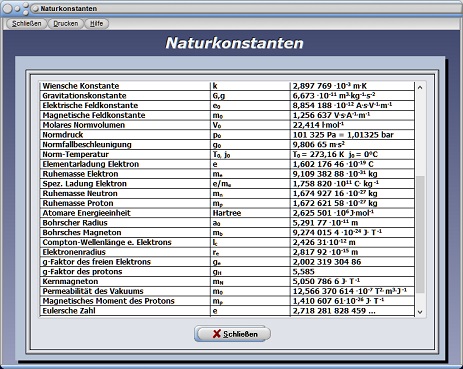Select value 2,002 319 304 86

[x=327, y=262]
